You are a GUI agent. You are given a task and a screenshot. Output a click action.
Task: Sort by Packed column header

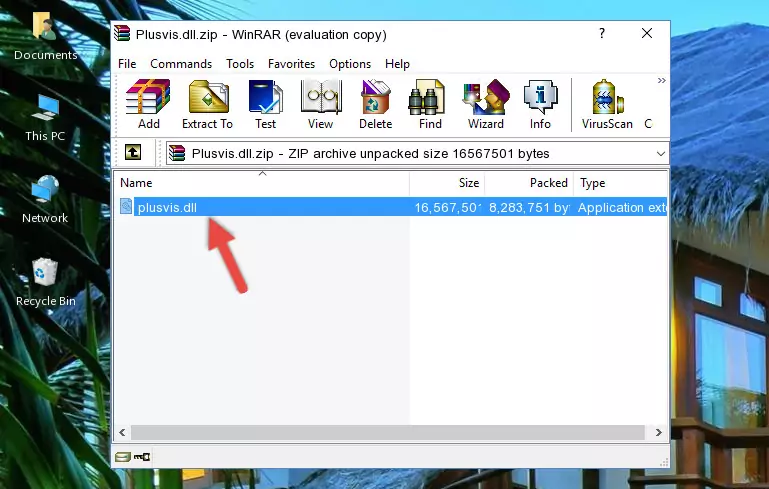coord(529,183)
